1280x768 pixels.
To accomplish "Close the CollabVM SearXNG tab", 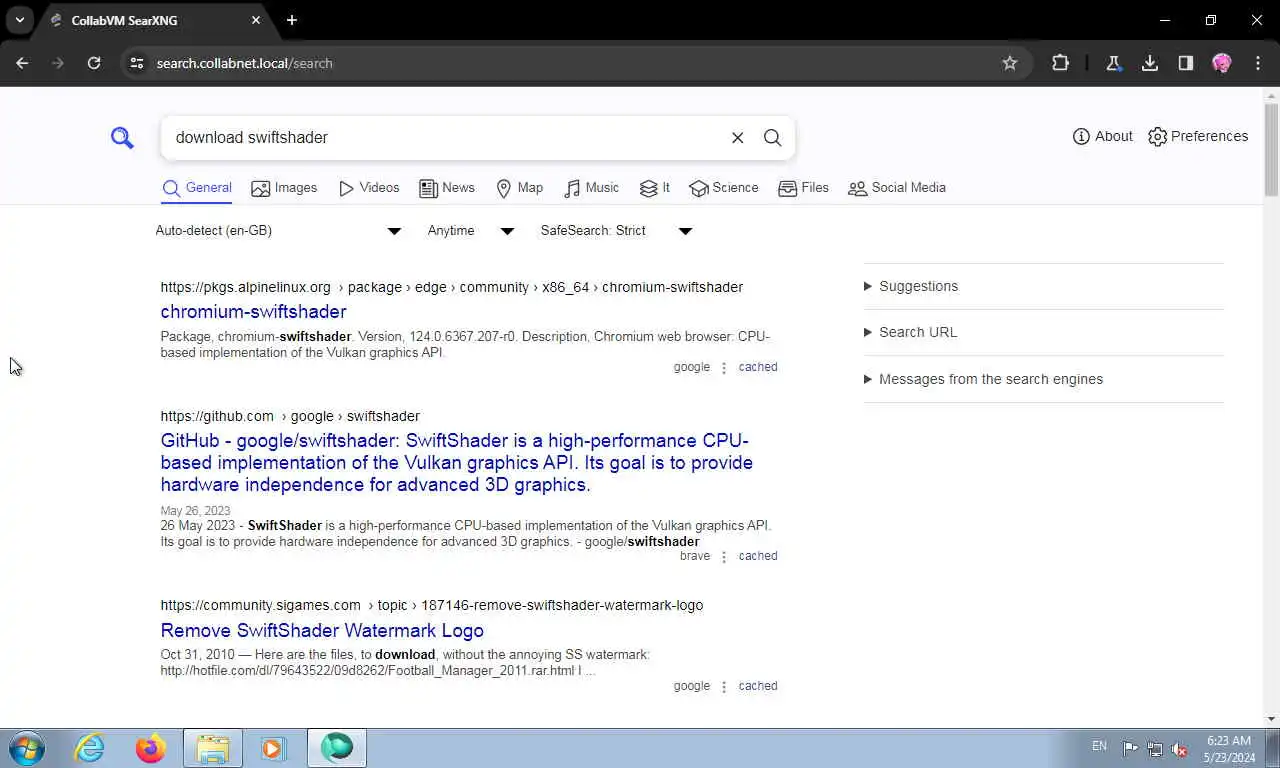I will point(256,20).
